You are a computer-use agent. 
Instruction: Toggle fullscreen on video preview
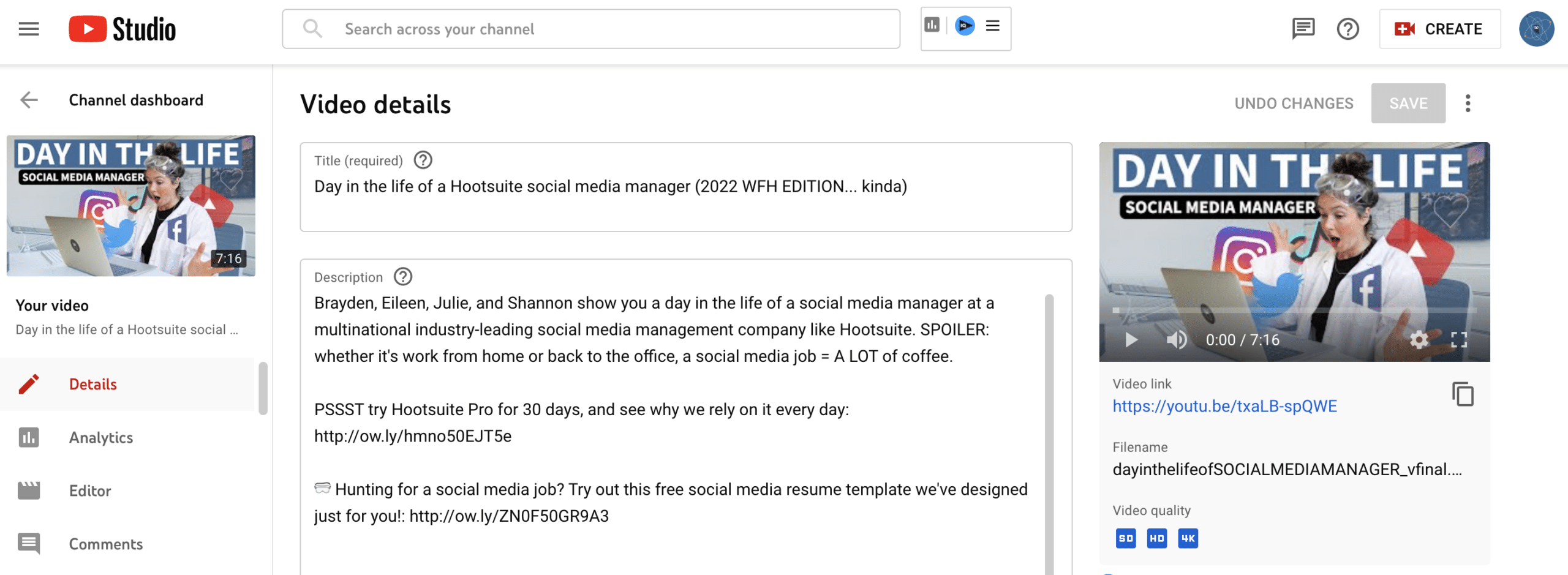click(x=1459, y=340)
